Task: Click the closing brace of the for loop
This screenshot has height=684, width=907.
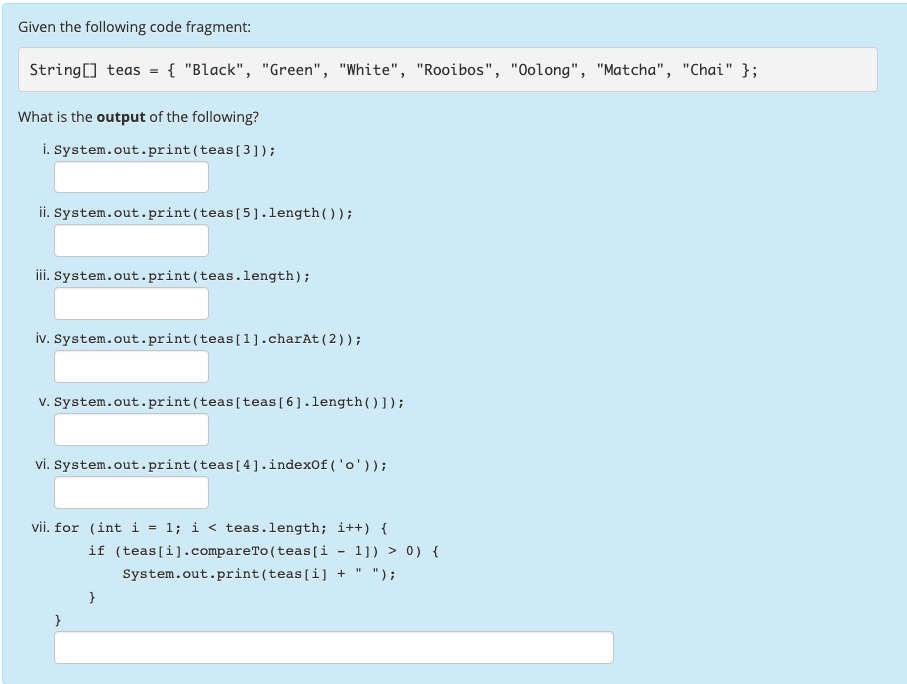Action: tap(58, 619)
